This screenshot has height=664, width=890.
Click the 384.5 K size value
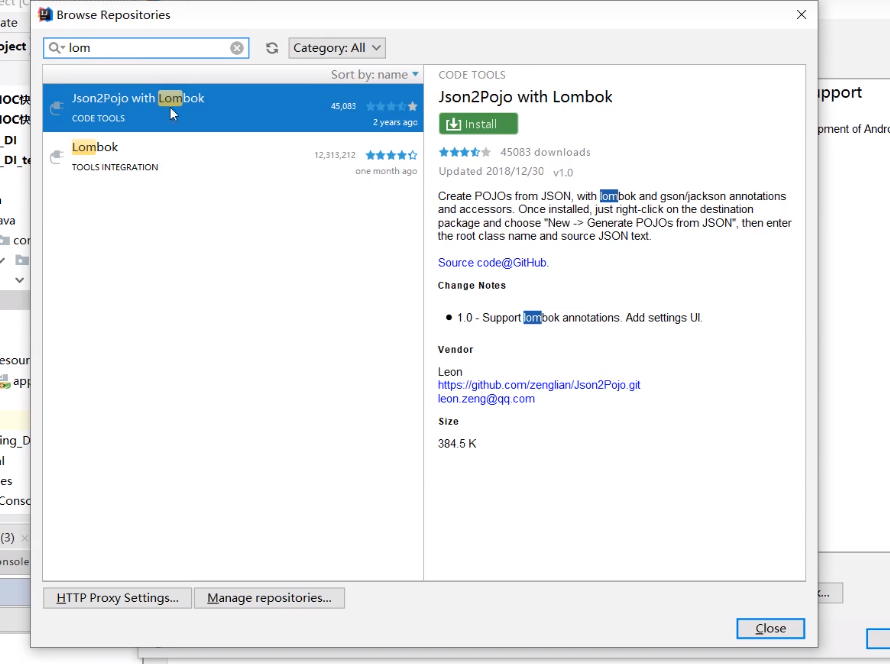pos(457,444)
